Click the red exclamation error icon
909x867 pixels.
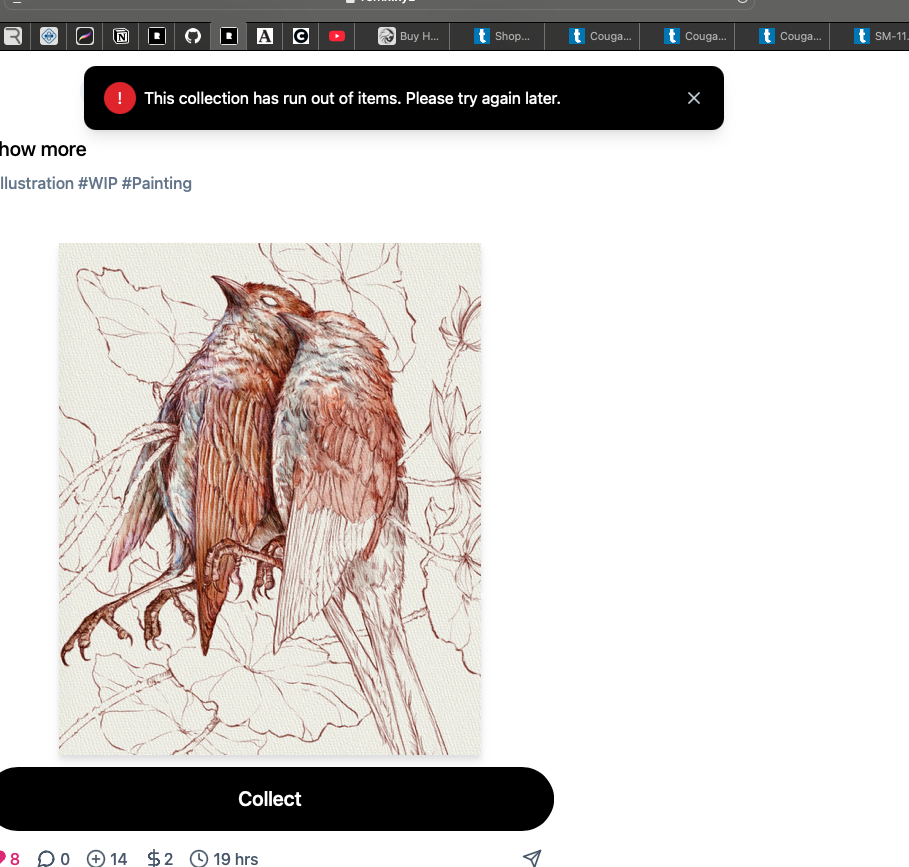tap(119, 98)
